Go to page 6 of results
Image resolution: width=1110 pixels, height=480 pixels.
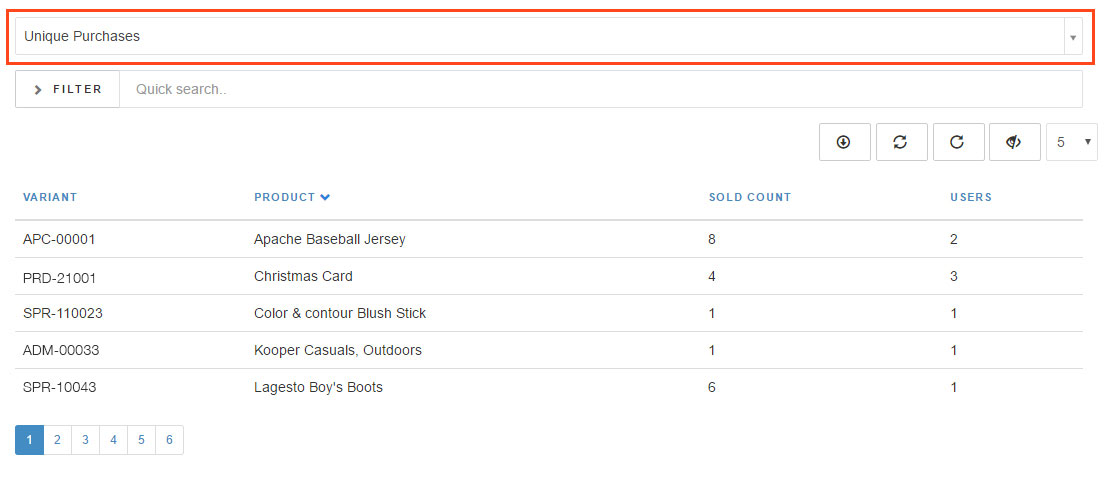169,440
